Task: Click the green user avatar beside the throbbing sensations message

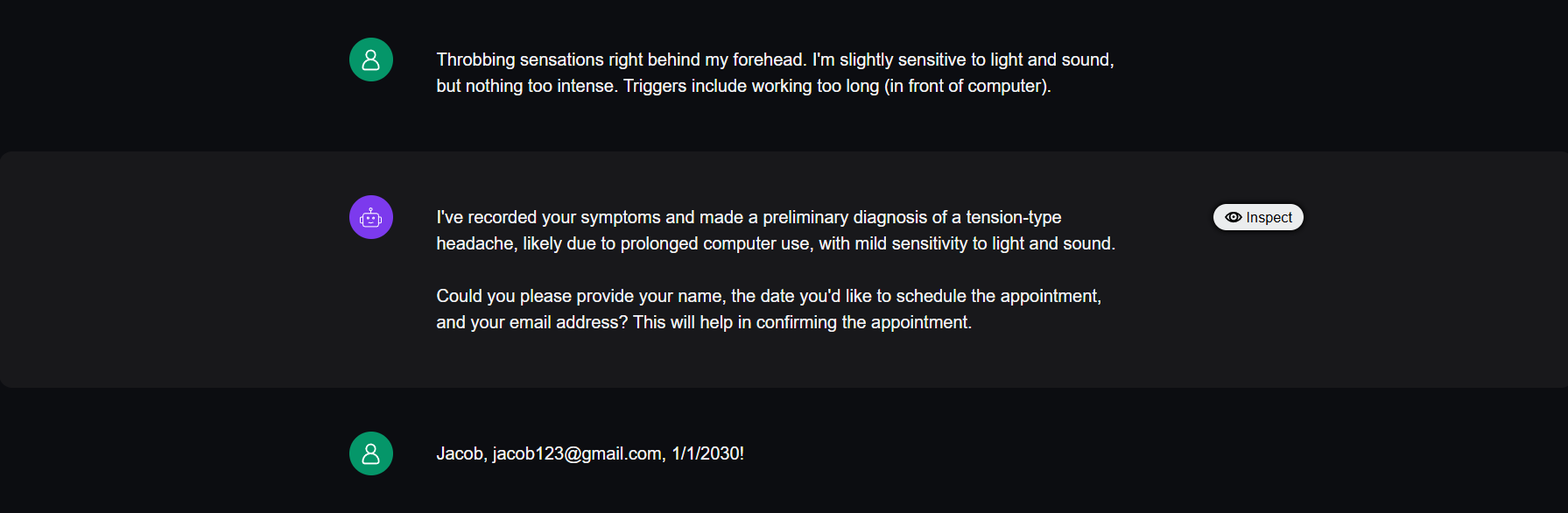Action: 371,60
